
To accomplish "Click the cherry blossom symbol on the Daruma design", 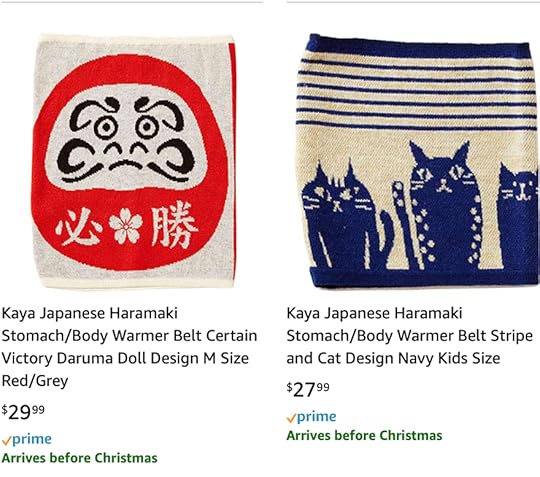I will pyautogui.click(x=125, y=226).
